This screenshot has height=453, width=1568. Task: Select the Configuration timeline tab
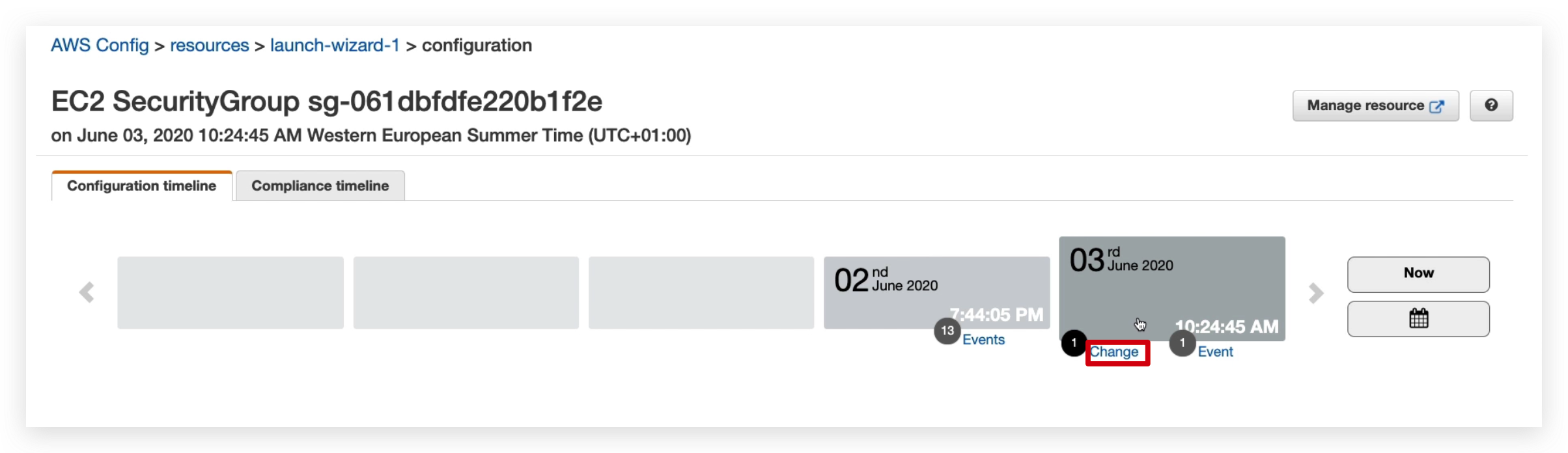coord(141,186)
